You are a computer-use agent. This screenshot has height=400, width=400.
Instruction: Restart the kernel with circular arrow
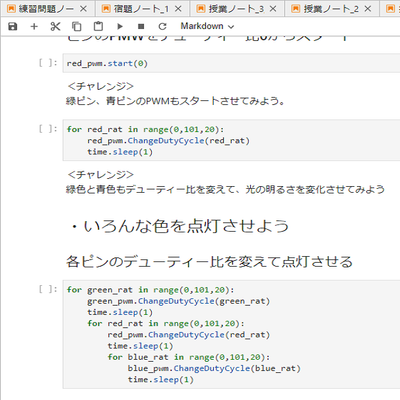162,26
